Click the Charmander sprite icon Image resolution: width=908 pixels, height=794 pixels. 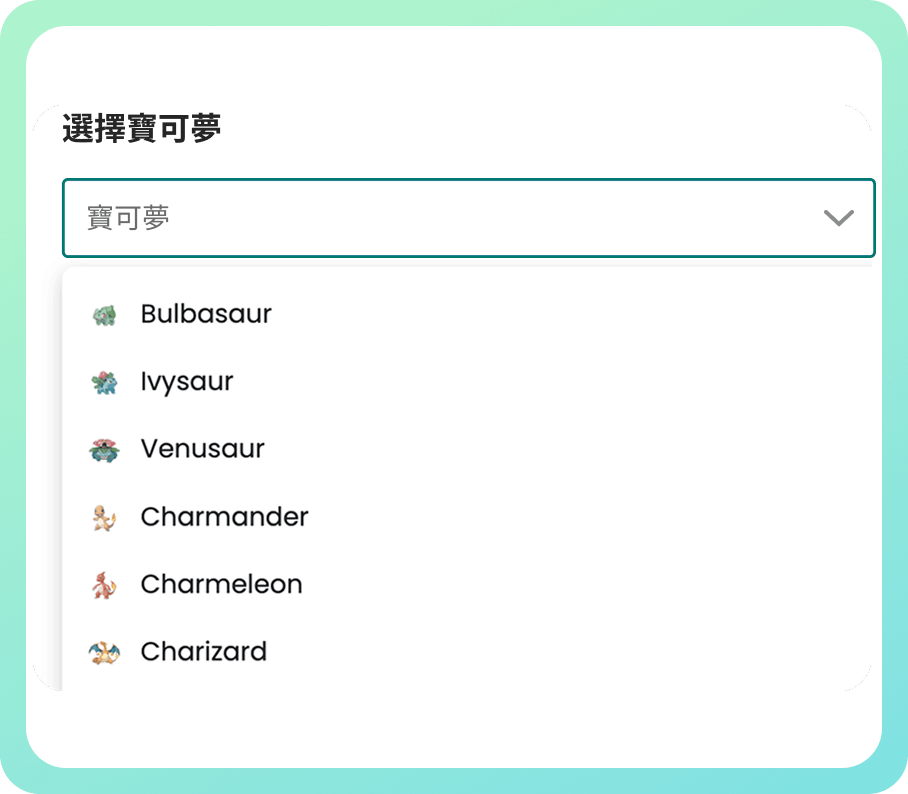coord(103,516)
